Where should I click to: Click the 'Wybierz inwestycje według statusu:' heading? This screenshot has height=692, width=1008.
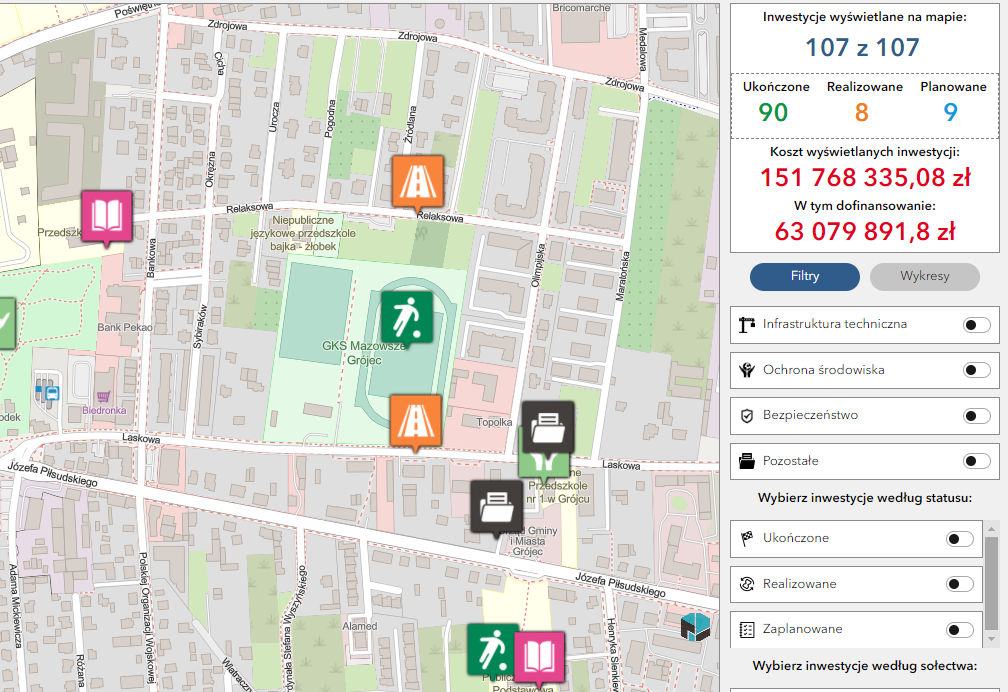pyautogui.click(x=865, y=498)
